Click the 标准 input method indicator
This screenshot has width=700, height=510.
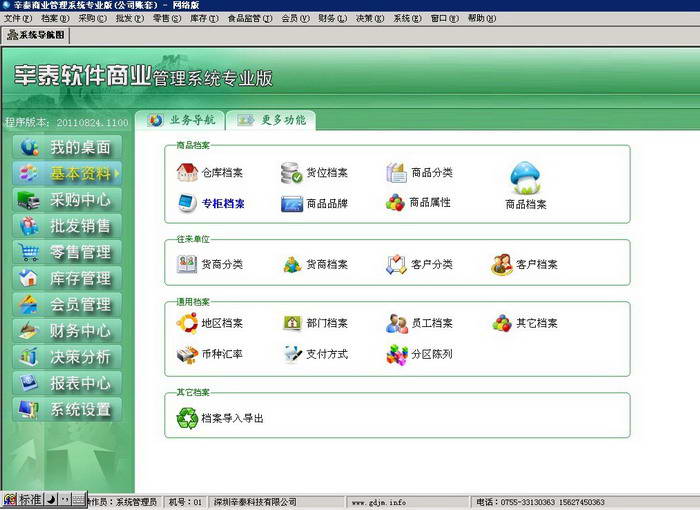pos(30,499)
